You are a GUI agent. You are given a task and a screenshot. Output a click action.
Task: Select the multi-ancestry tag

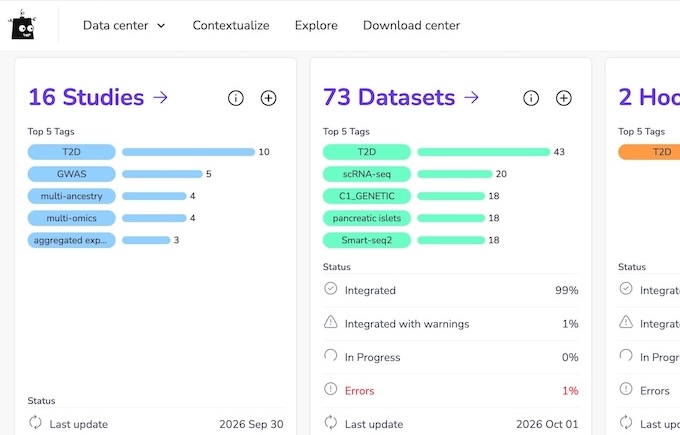click(x=72, y=196)
